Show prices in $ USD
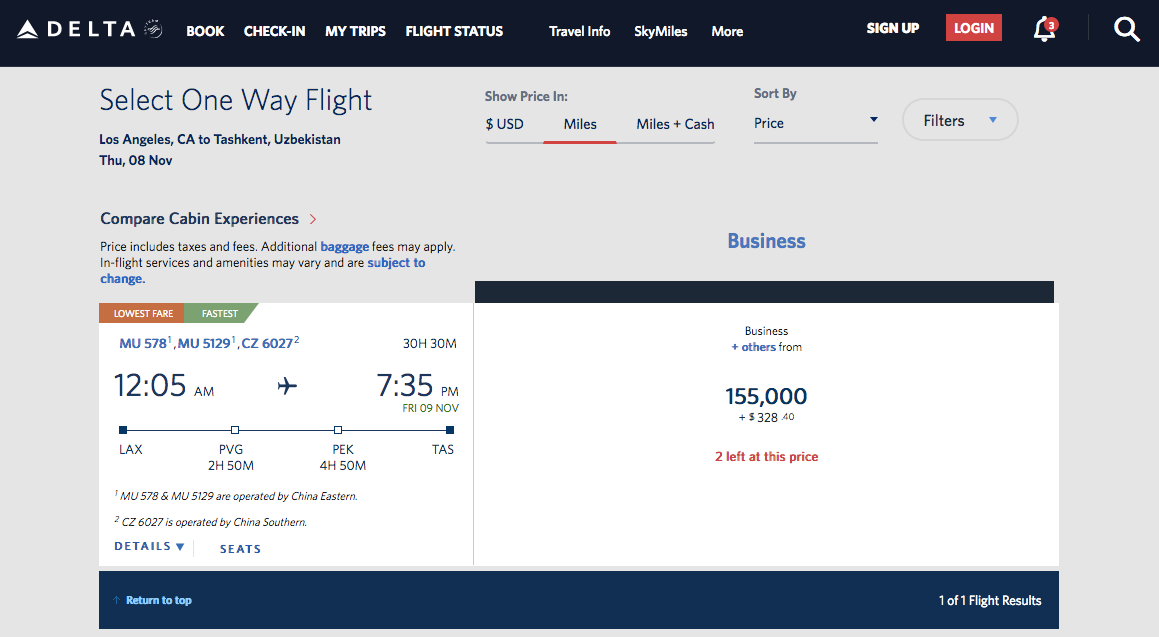The height and width of the screenshot is (637, 1159). coord(505,124)
